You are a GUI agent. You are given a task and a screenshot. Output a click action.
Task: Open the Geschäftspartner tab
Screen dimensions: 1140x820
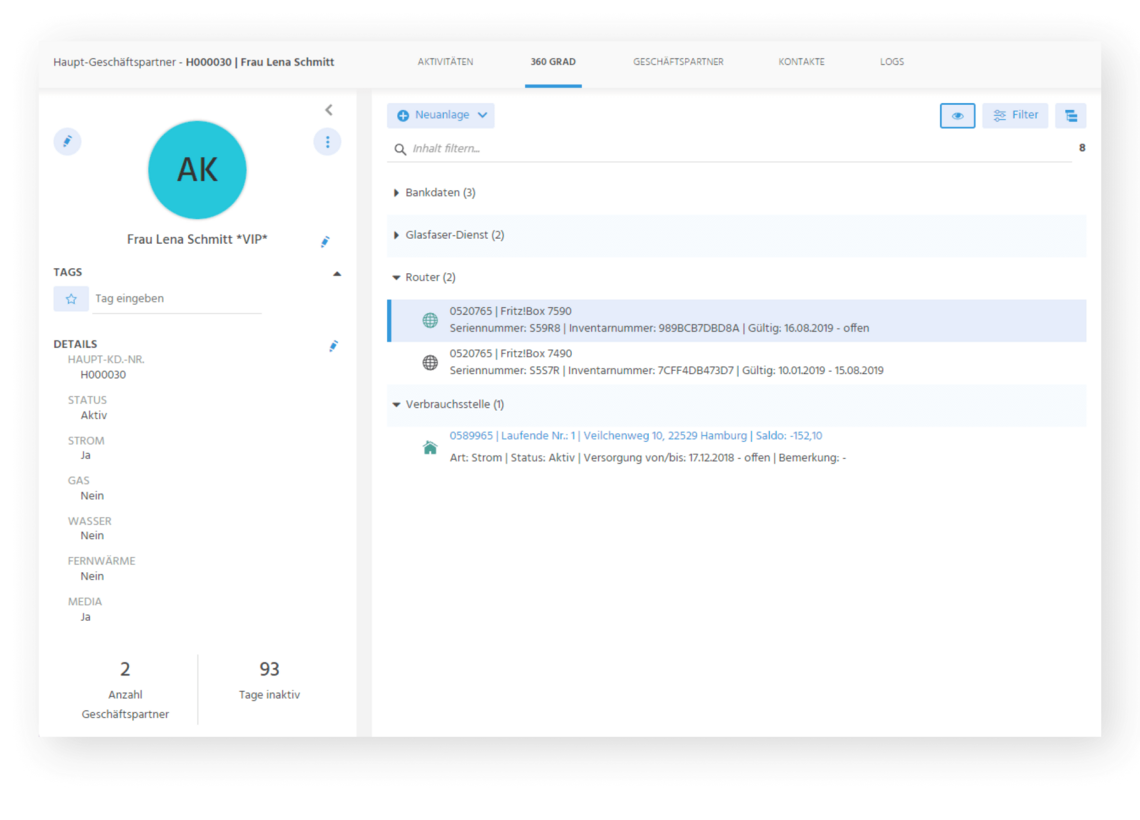pos(678,62)
